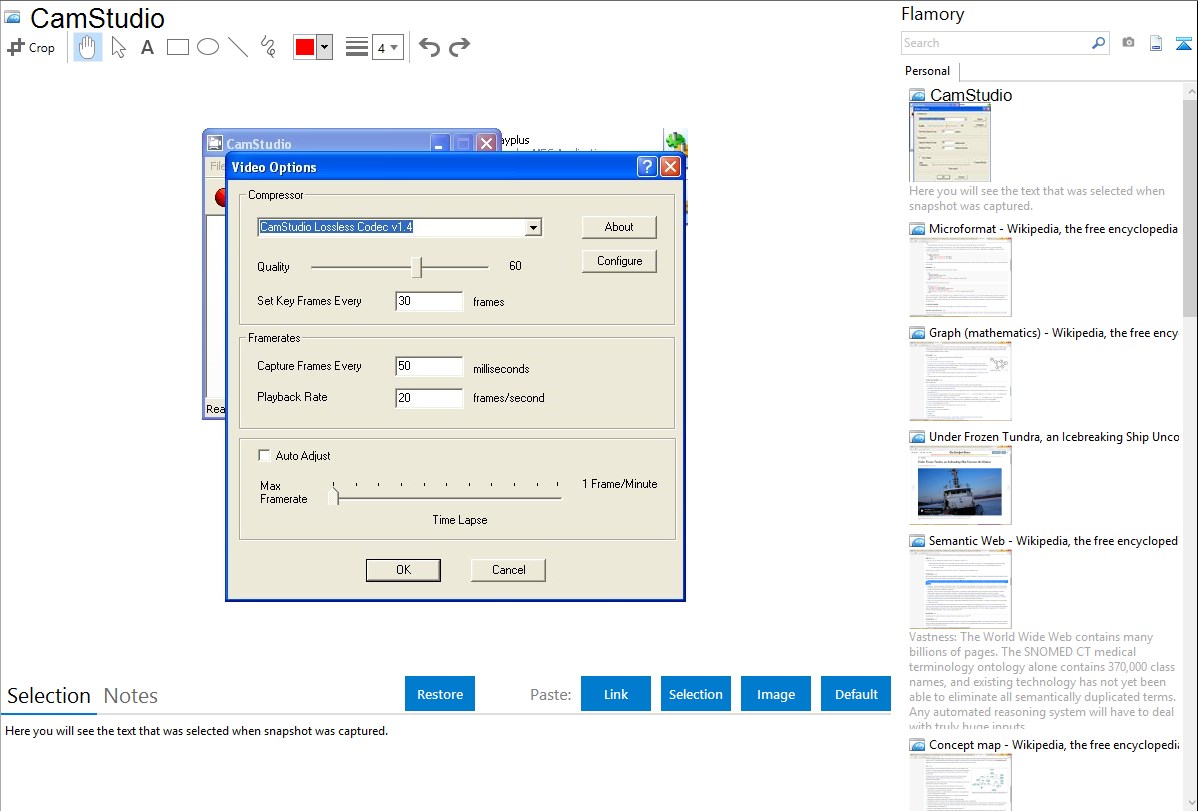The height and width of the screenshot is (811, 1198).
Task: Open the annotation color dropdown arrow
Action: (x=325, y=47)
